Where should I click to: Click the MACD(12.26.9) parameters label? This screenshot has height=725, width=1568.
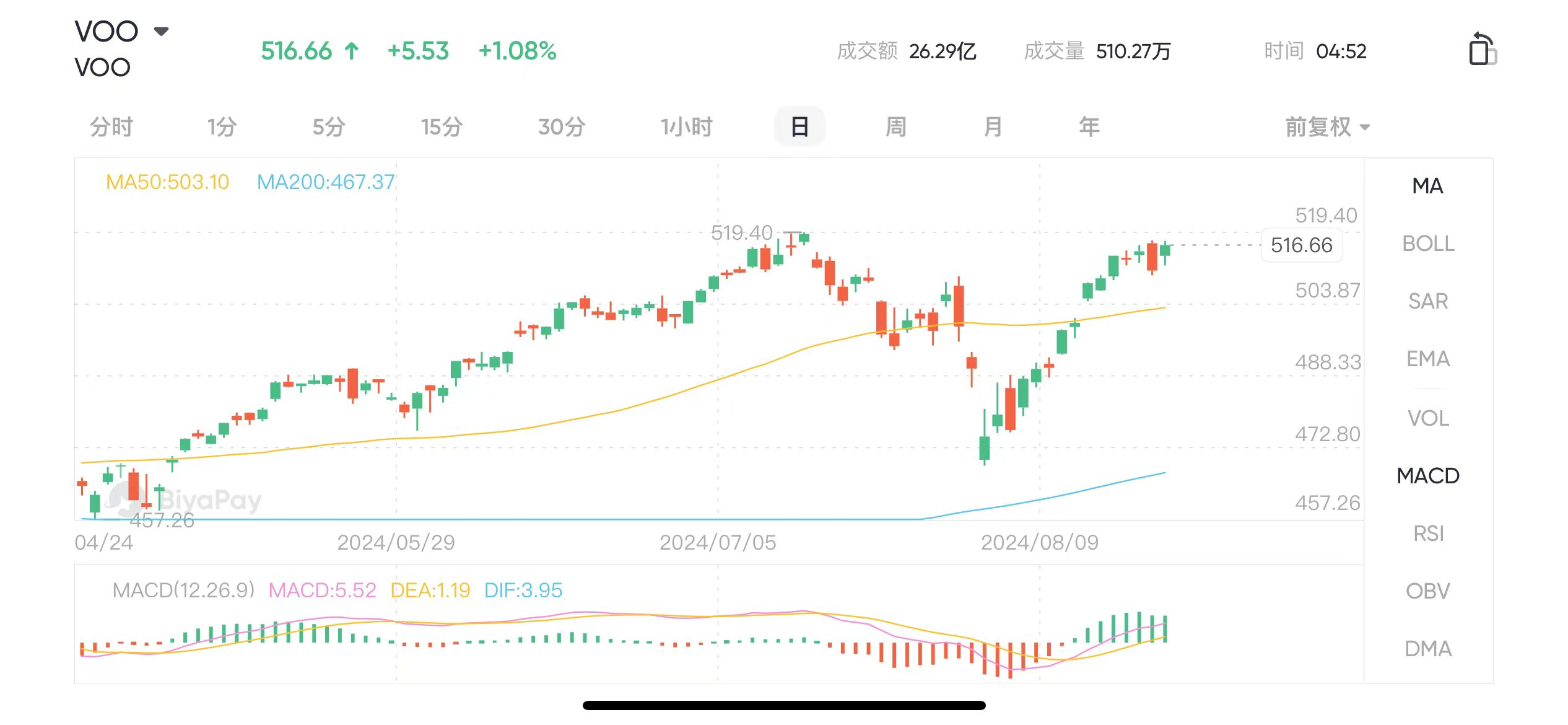pyautogui.click(x=183, y=590)
